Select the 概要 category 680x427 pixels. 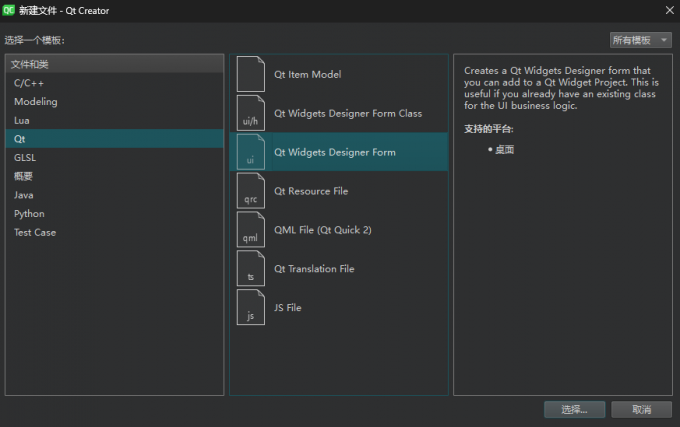pyautogui.click(x=23, y=176)
